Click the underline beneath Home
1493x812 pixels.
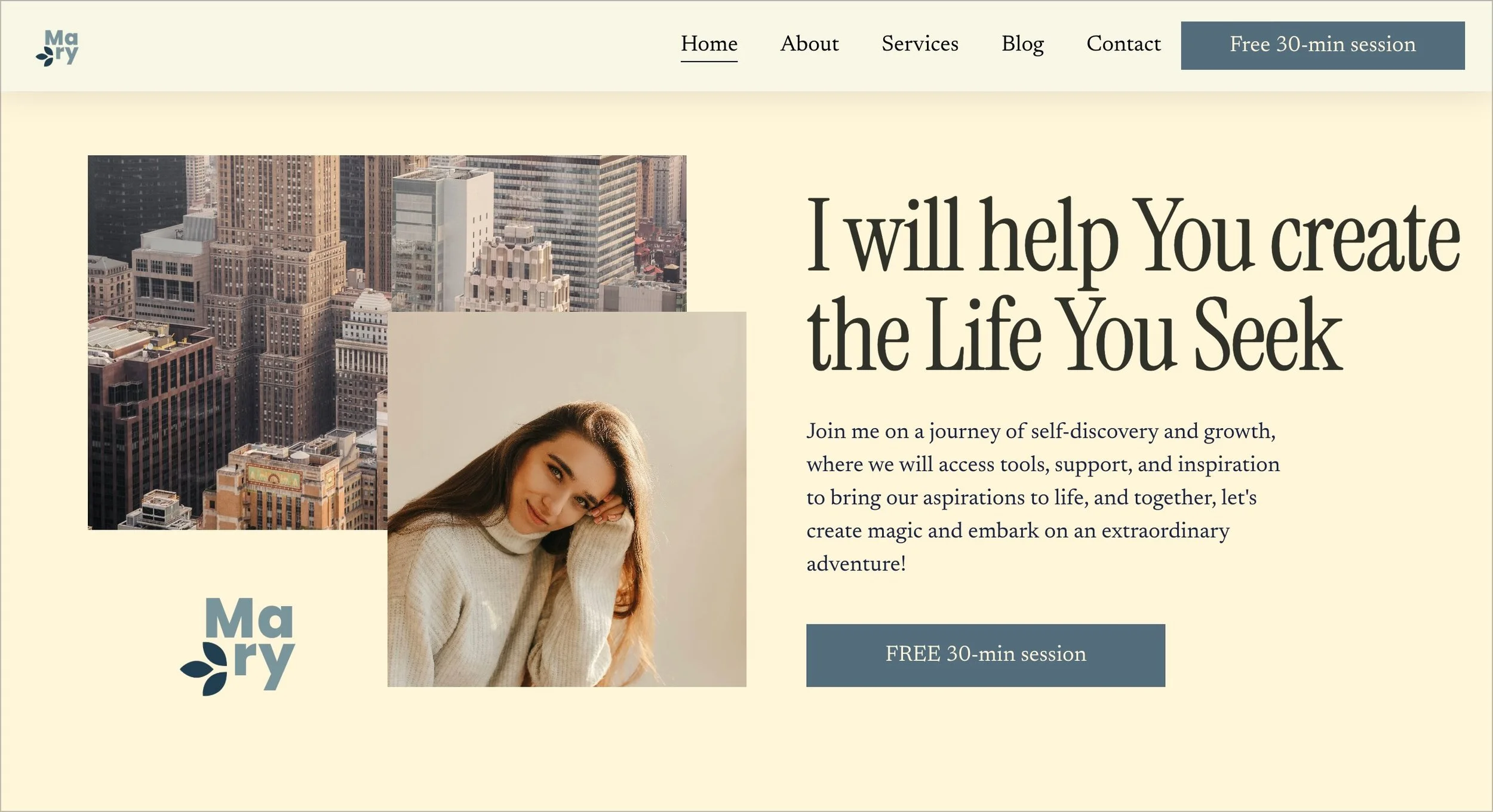[709, 61]
